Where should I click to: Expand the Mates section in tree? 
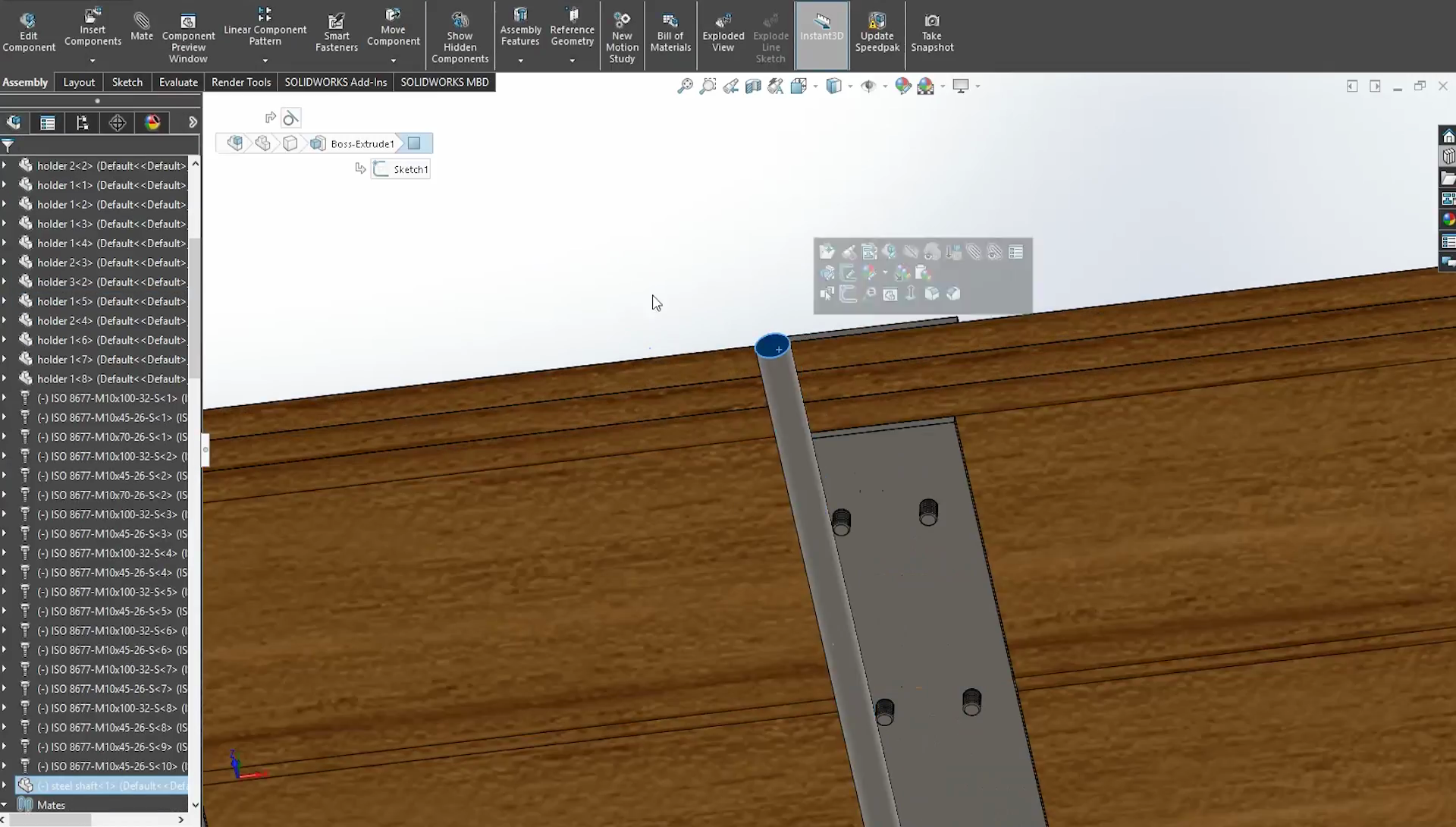click(8, 805)
